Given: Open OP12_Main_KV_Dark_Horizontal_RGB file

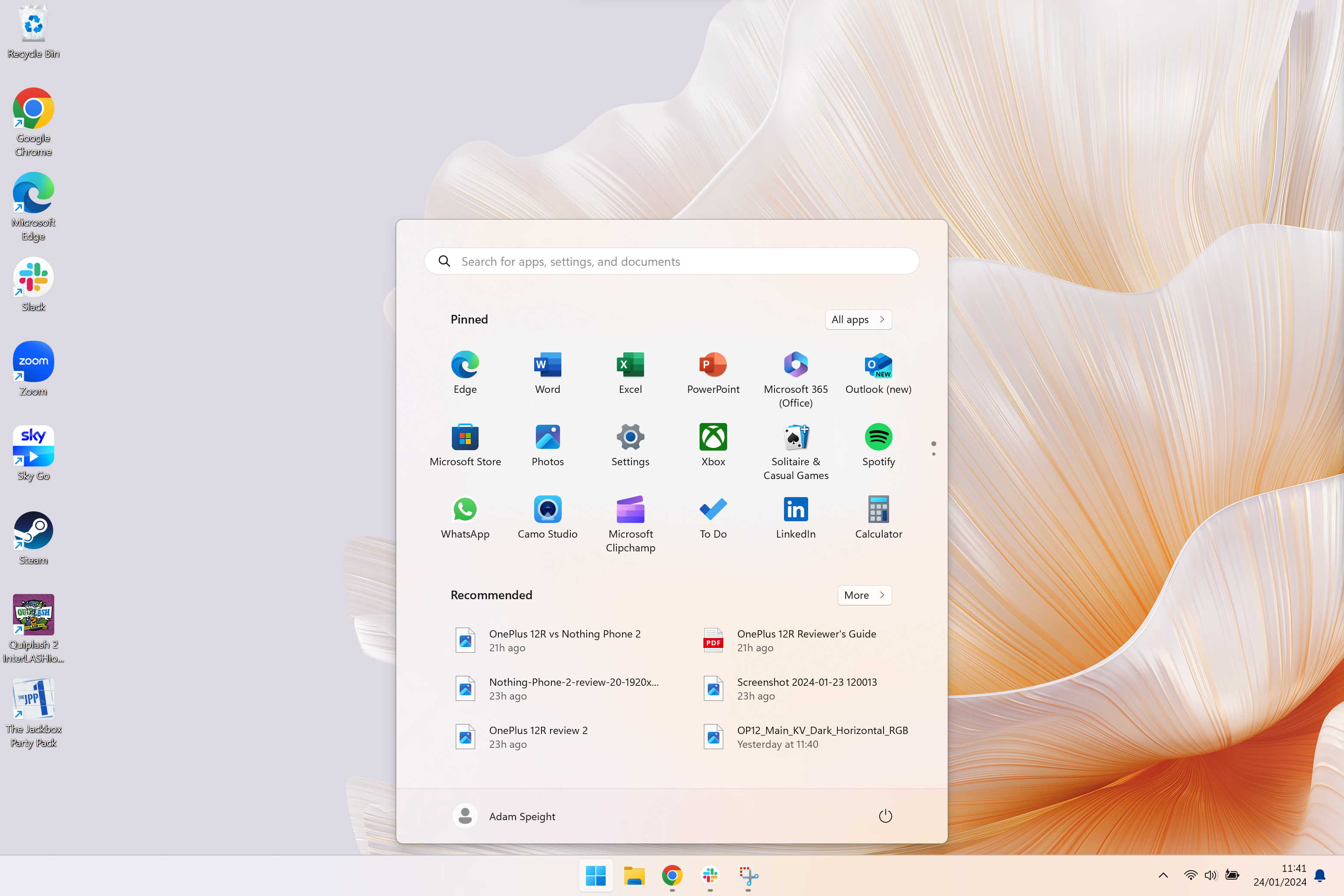Looking at the screenshot, I should (x=805, y=737).
